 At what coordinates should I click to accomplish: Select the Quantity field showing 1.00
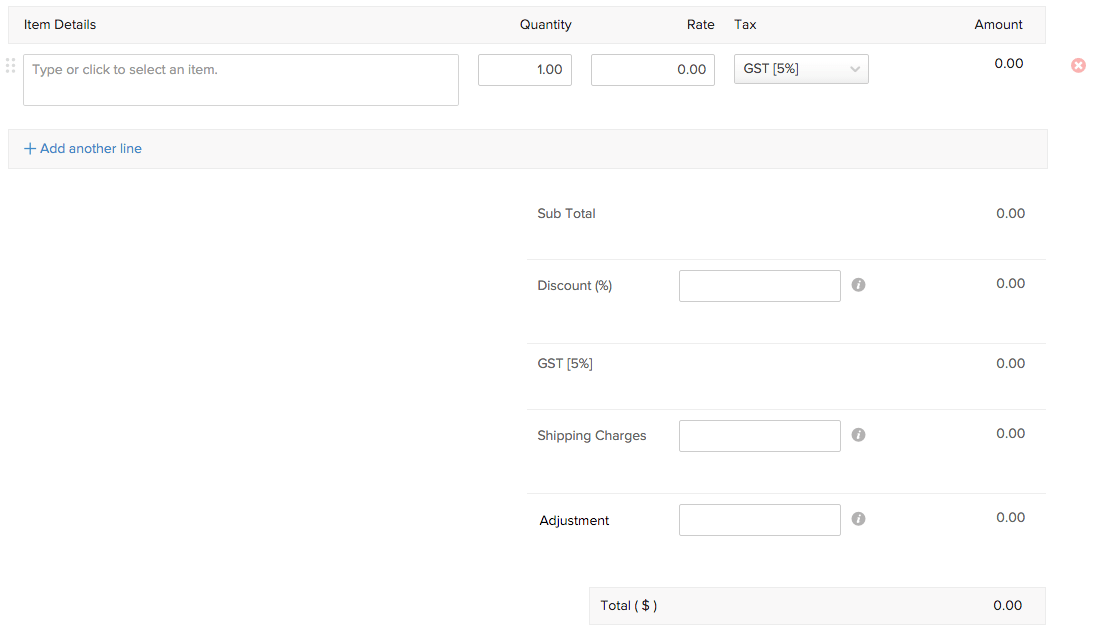click(x=524, y=69)
